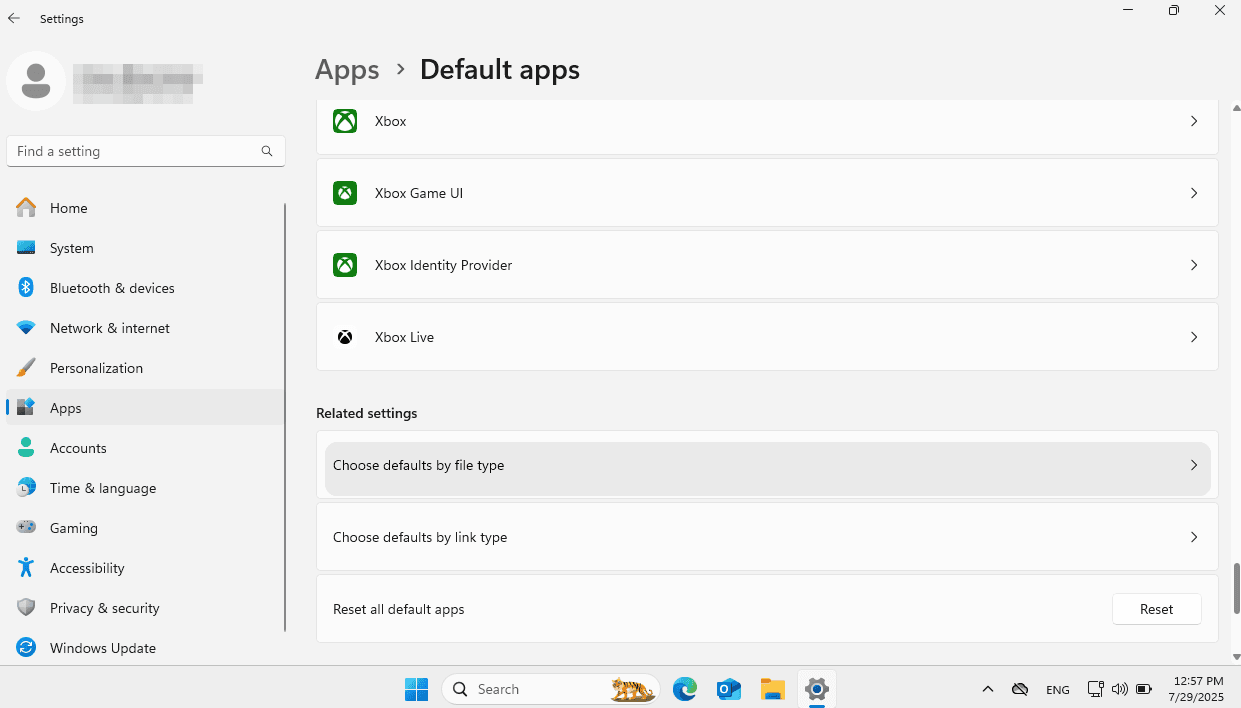Click the Personalization paintbrush icon
The width and height of the screenshot is (1241, 708).
27,368
